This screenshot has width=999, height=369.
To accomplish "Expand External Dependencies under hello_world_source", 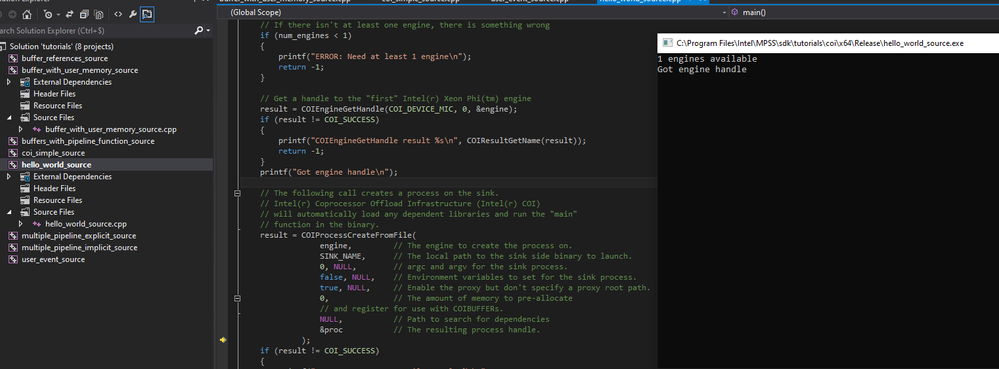I will tap(9, 177).
